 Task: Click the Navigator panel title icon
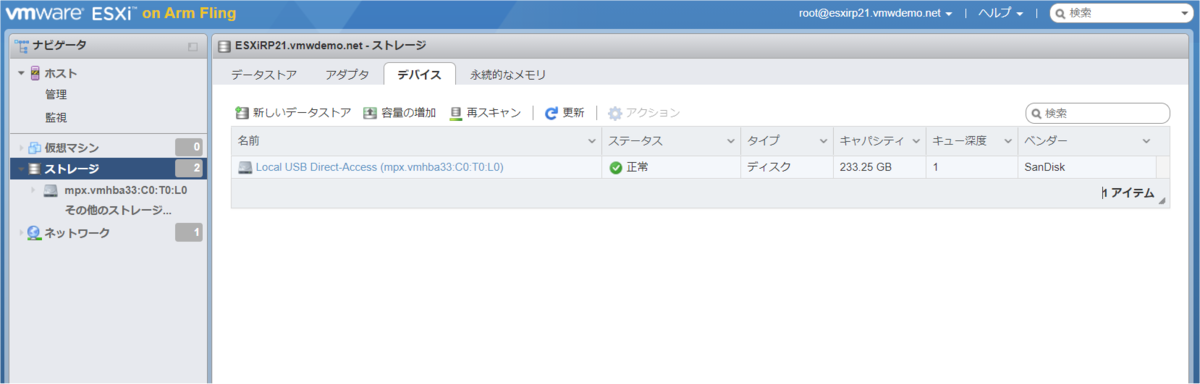[21, 45]
